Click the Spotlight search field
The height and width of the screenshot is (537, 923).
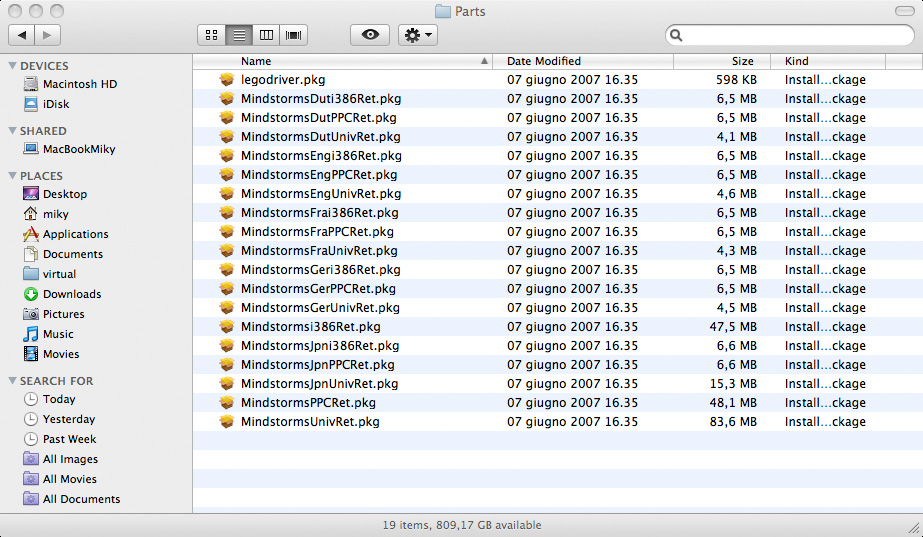pos(790,35)
